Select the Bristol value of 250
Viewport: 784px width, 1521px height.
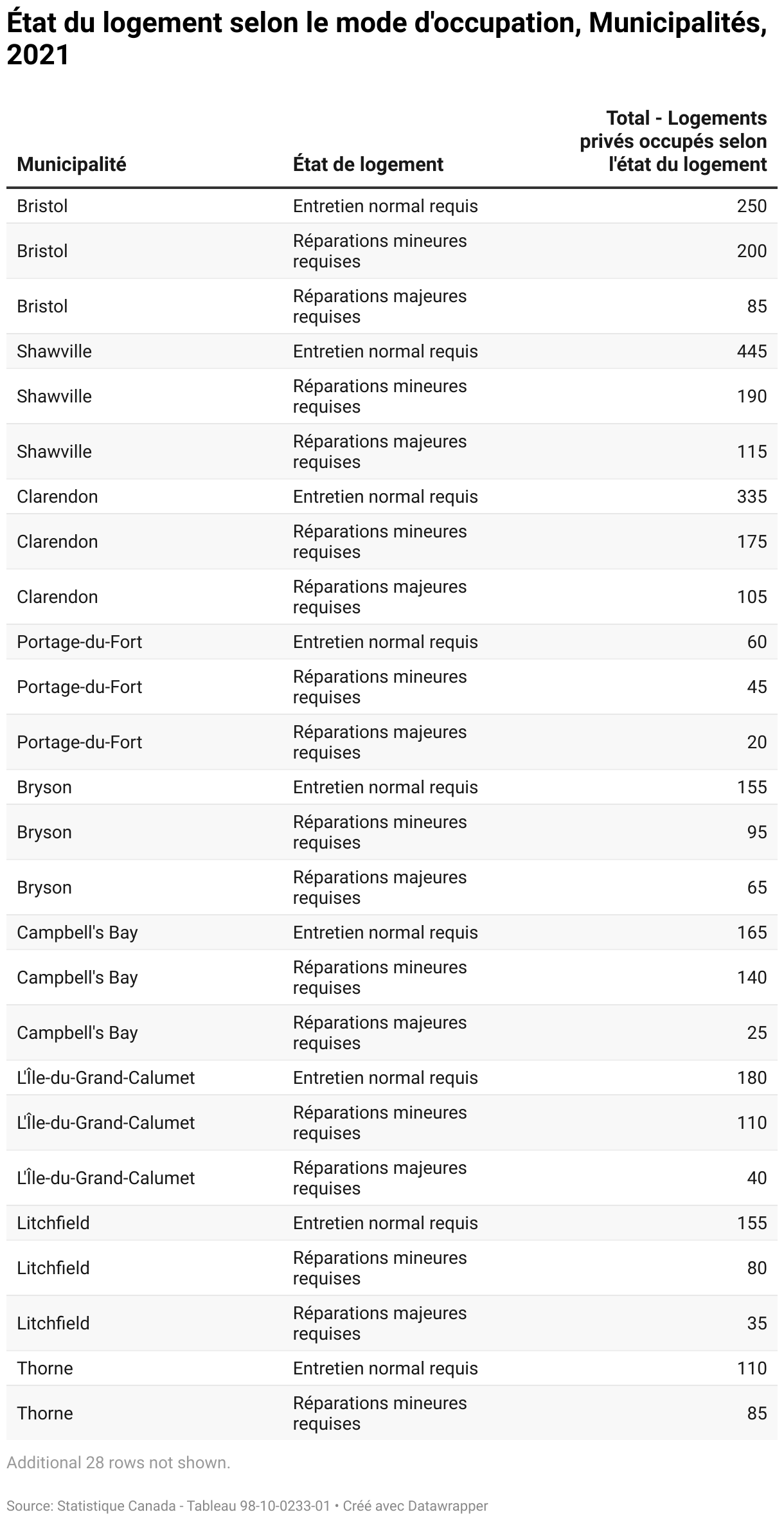click(x=752, y=206)
